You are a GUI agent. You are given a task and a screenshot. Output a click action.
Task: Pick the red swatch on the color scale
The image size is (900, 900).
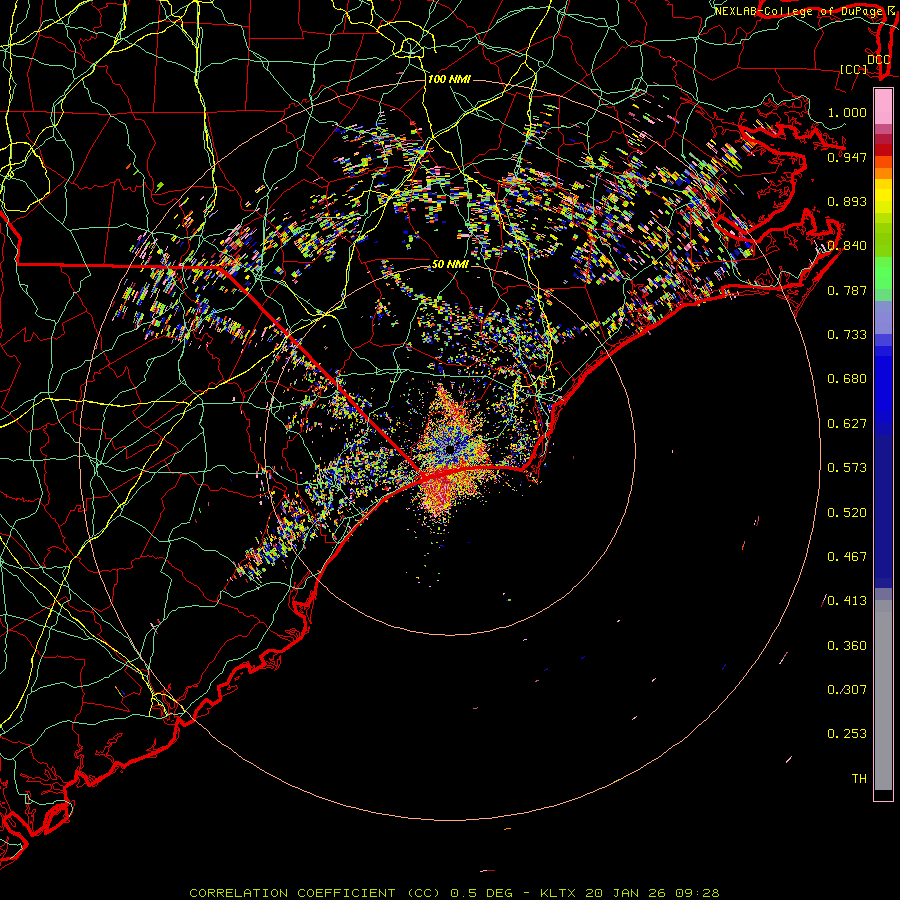[x=883, y=150]
